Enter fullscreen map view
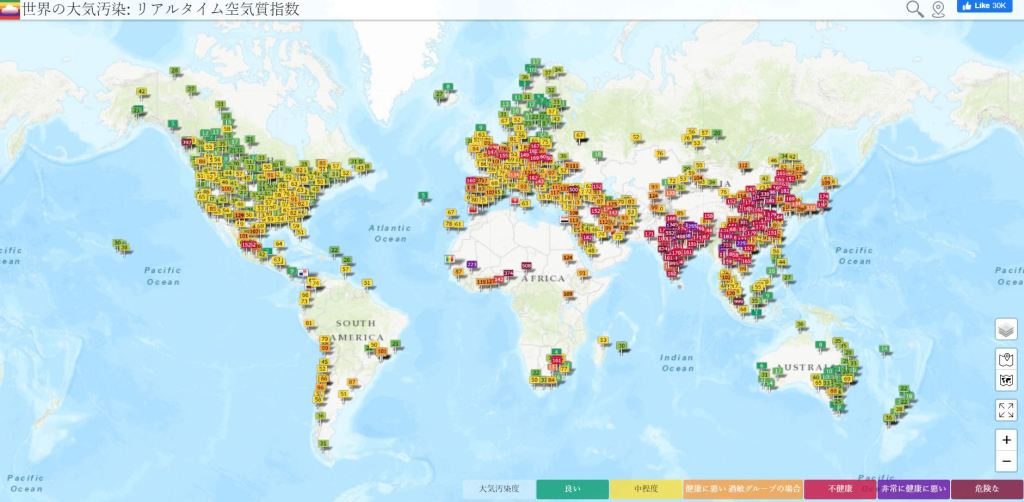This screenshot has width=1024, height=502. 1006,410
